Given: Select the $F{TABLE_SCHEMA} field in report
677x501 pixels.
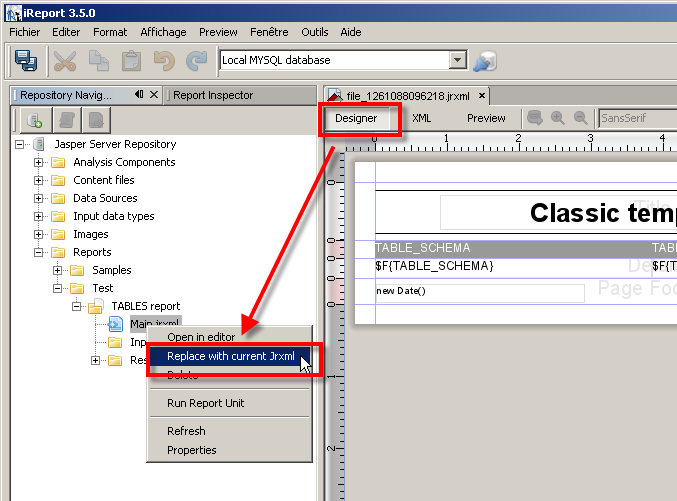Looking at the screenshot, I should 434,266.
